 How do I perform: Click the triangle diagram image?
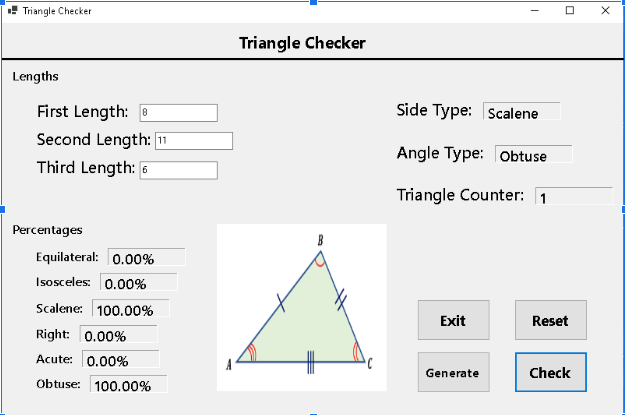[x=302, y=307]
